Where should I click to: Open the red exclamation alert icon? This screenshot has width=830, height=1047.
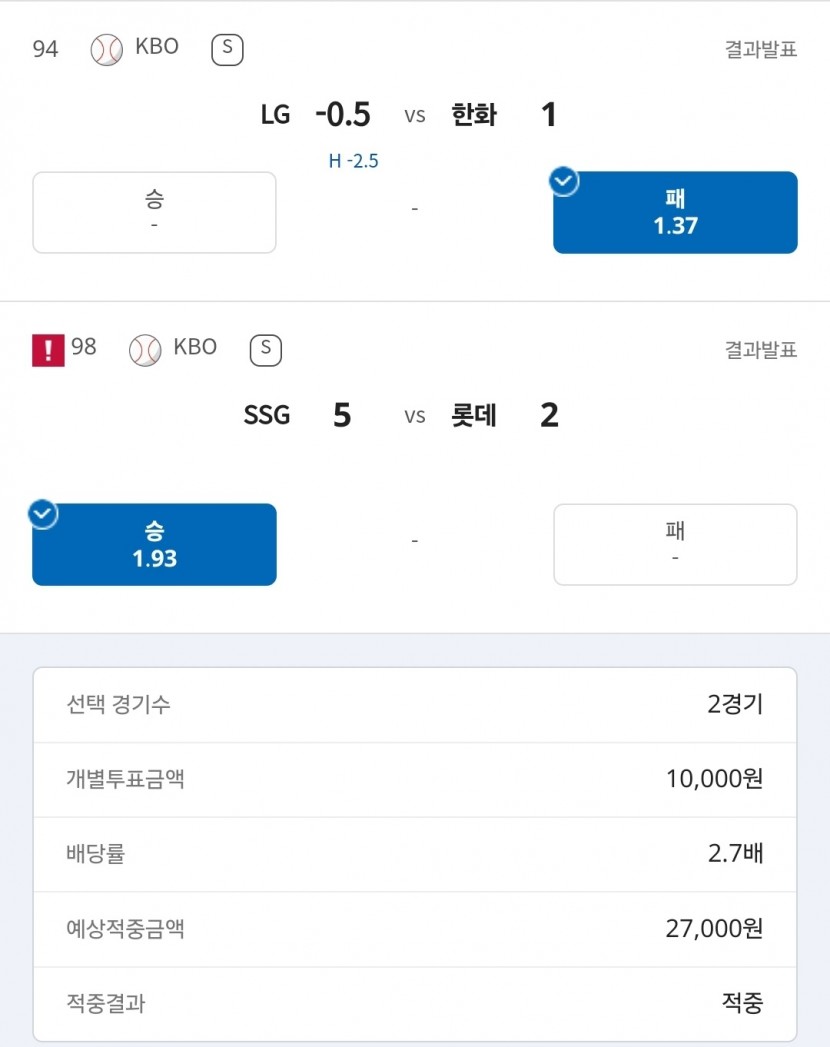click(48, 350)
